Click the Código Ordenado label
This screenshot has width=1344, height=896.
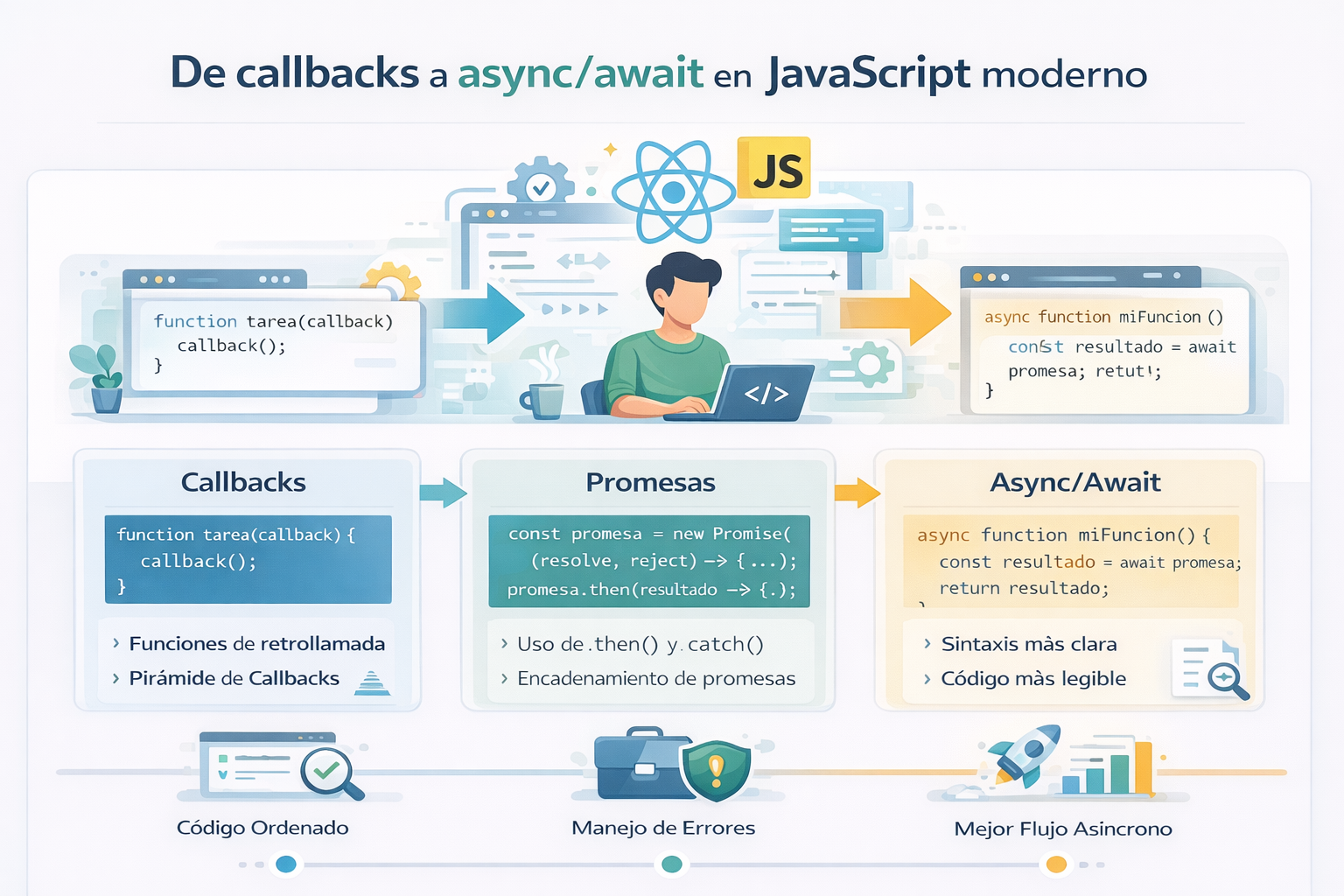[x=262, y=828]
